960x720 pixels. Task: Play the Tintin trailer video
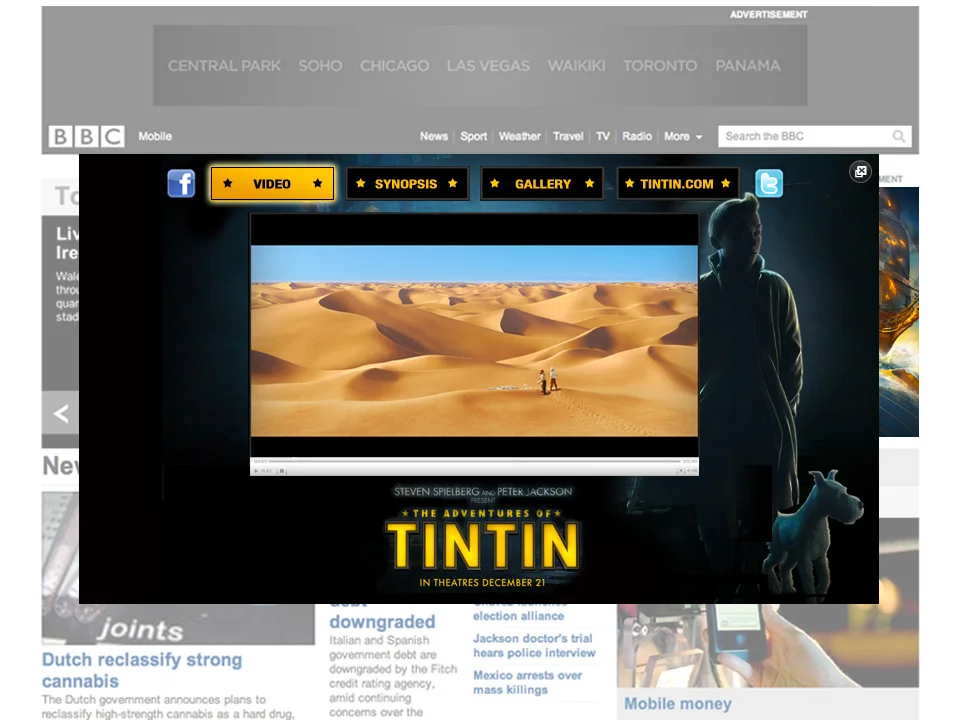(263, 471)
